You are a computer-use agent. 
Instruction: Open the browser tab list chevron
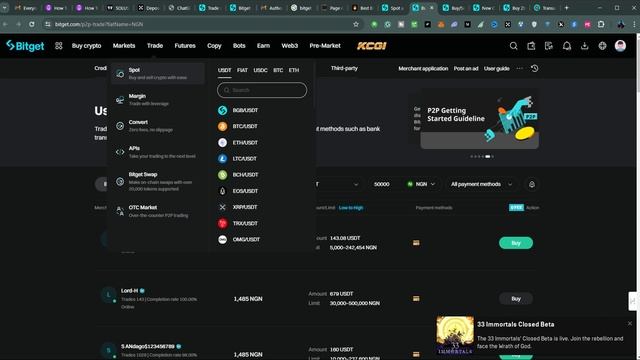[x=5, y=8]
